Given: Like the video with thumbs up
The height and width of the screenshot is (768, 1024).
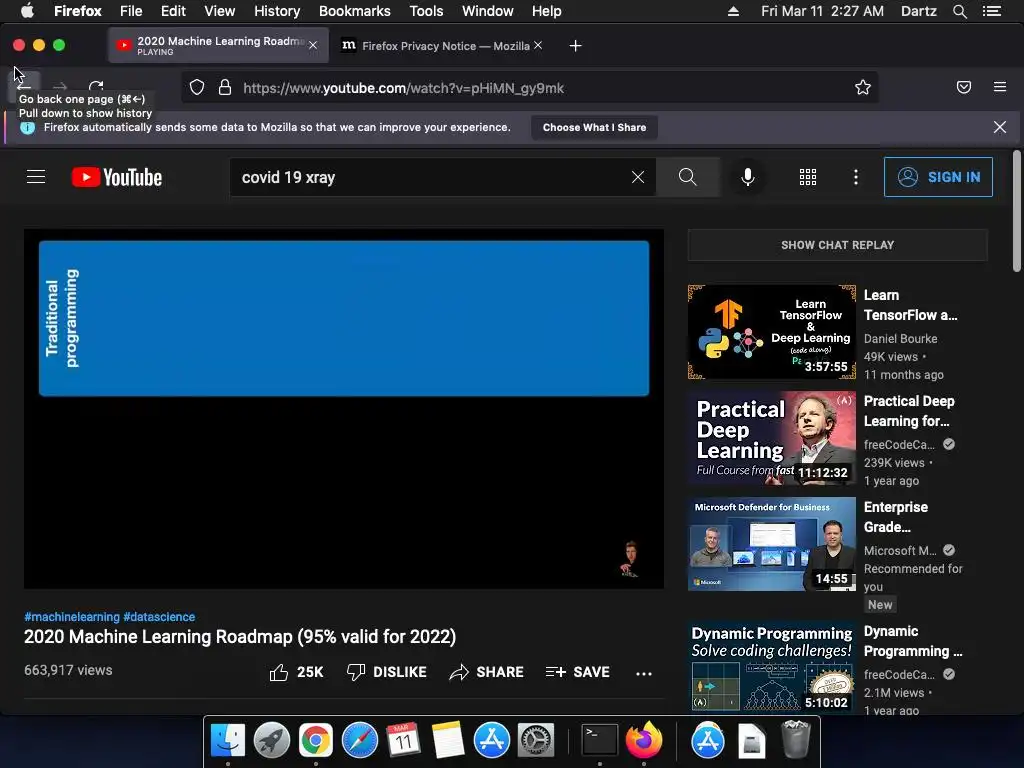Looking at the screenshot, I should point(296,672).
